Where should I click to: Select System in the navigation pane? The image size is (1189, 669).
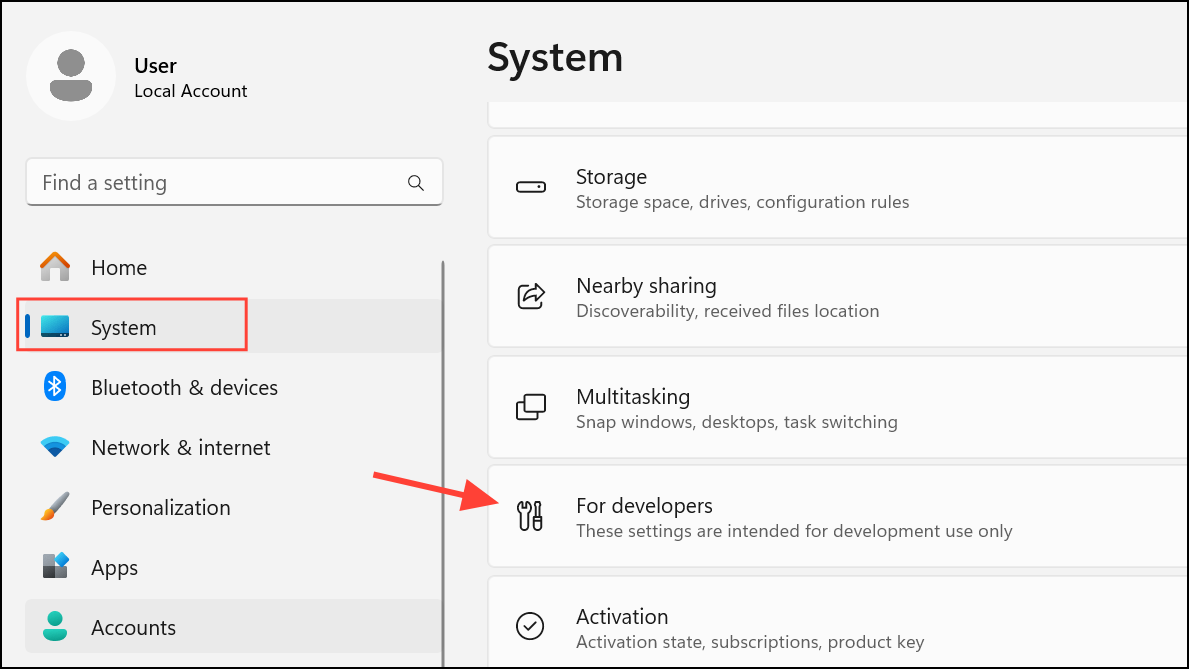(123, 327)
